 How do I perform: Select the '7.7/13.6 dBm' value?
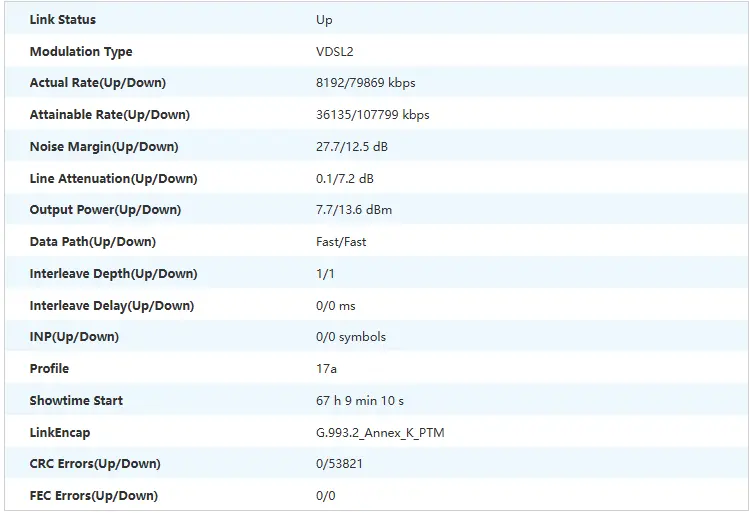(353, 210)
